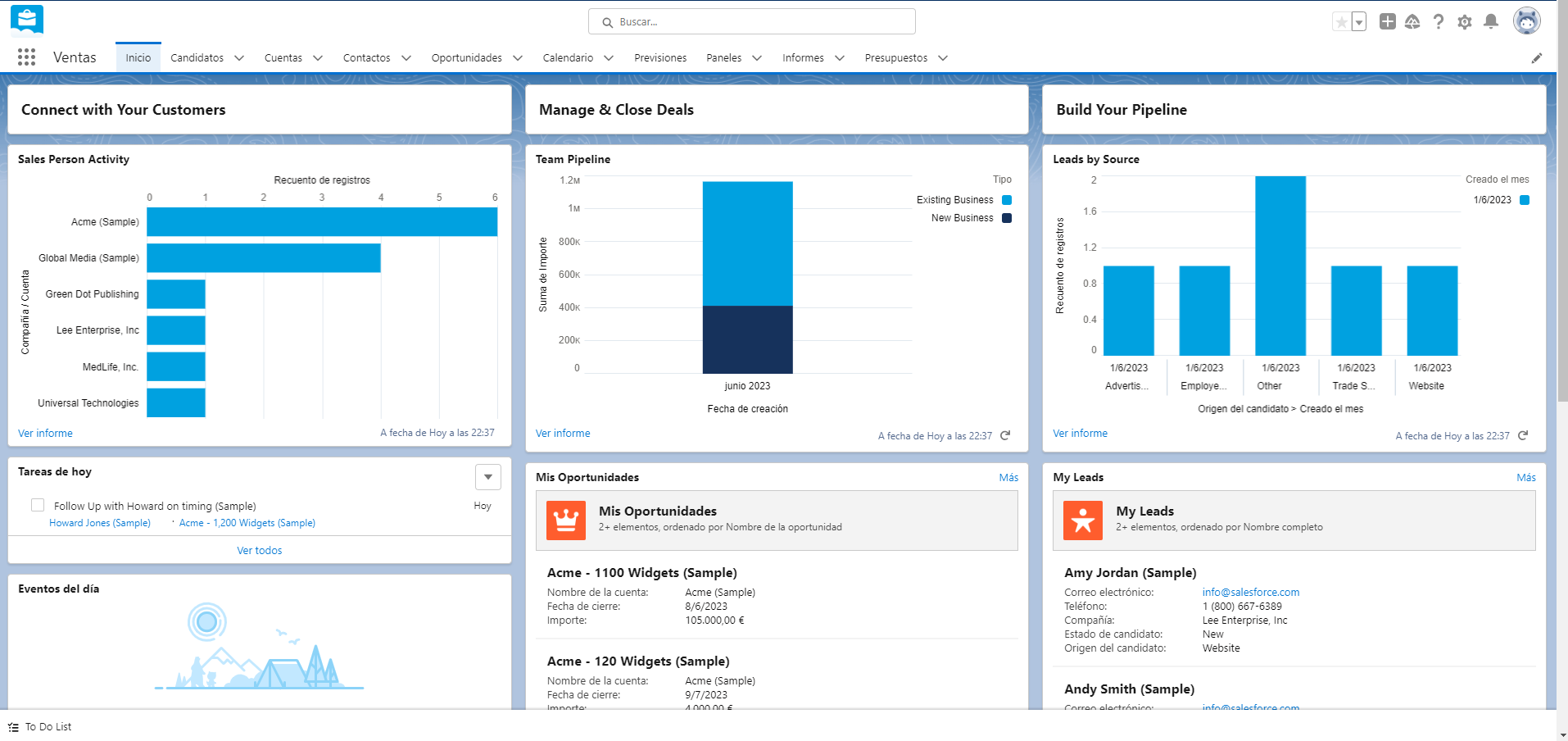Expand the Candidatos tab menu chevron

tap(239, 58)
